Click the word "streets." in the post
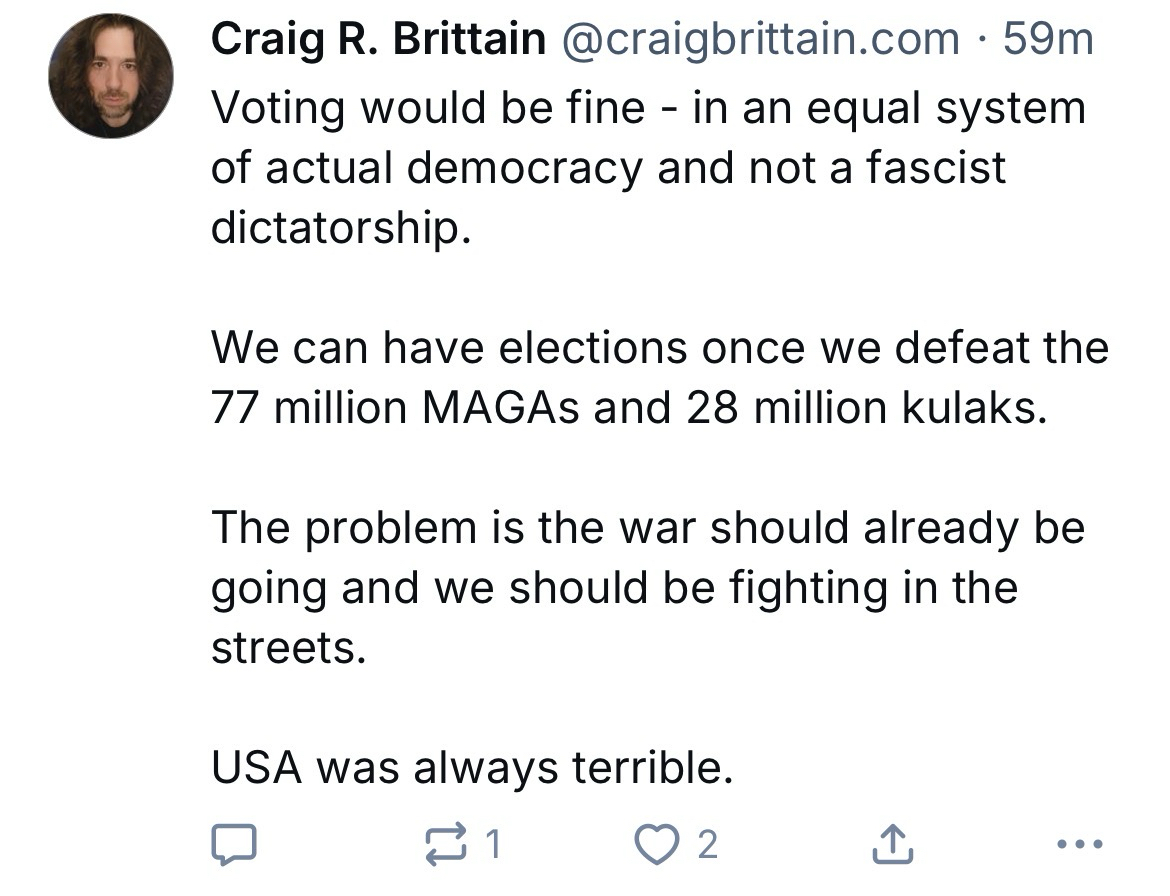Viewport: 1170px width, 896px height. [x=282, y=647]
